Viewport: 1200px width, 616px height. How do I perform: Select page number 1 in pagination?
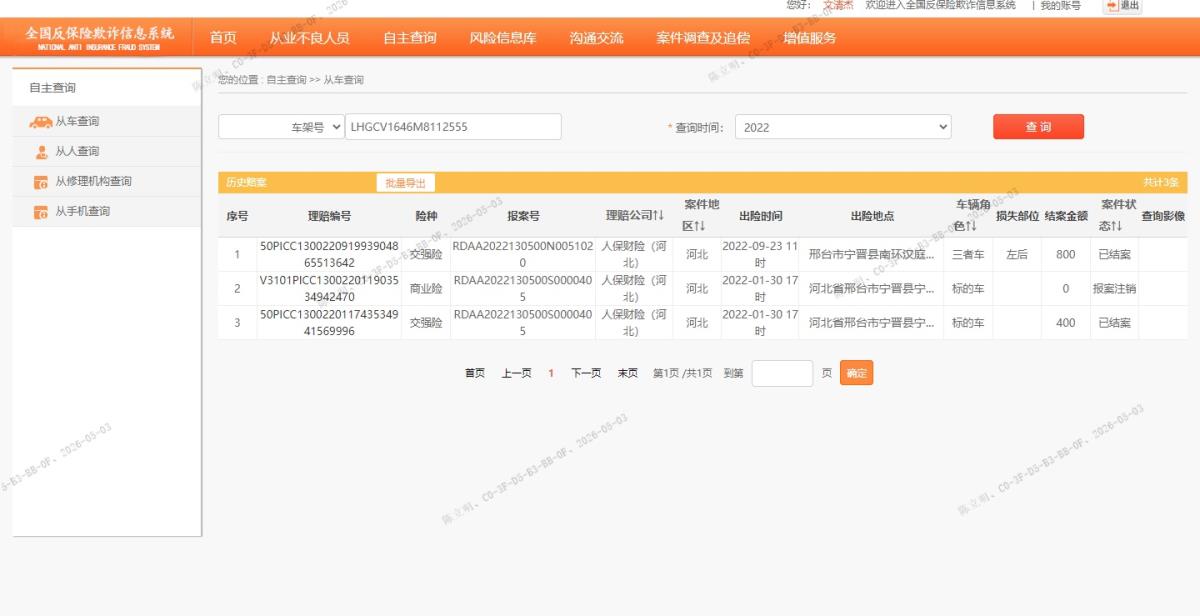click(551, 373)
